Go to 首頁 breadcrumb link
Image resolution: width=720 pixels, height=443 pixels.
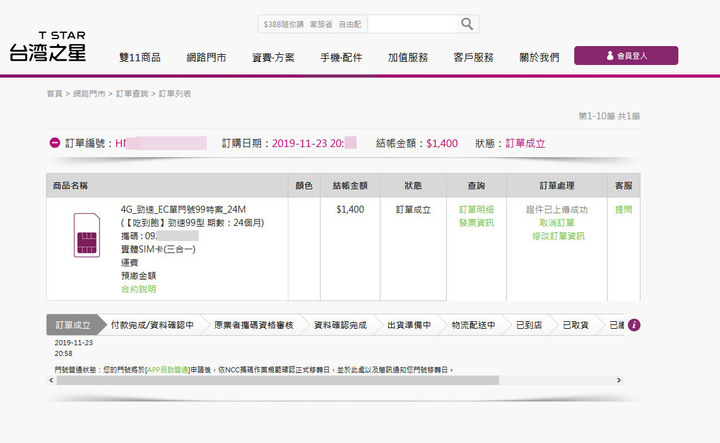tap(54, 94)
